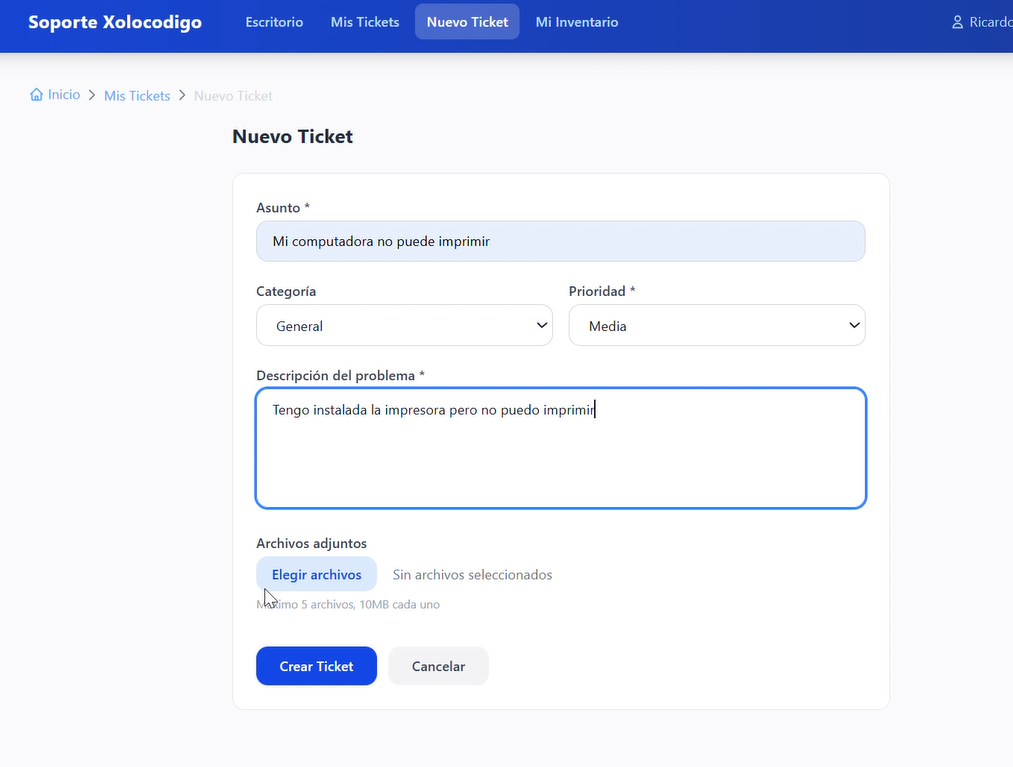Click the Soporte Xolocodigo brand logo
The image size is (1013, 767).
point(115,22)
